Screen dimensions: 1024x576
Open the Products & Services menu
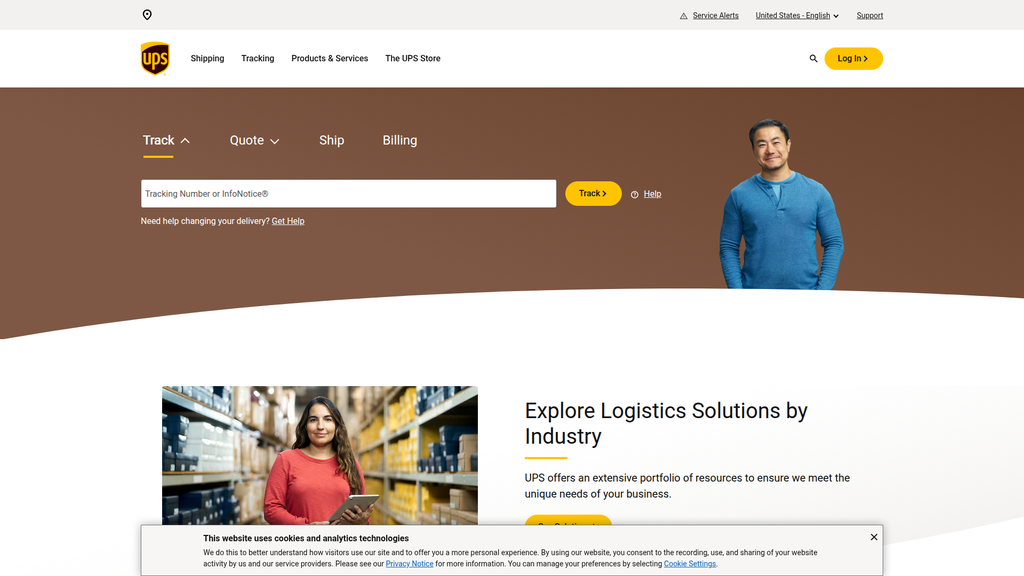pyautogui.click(x=330, y=58)
